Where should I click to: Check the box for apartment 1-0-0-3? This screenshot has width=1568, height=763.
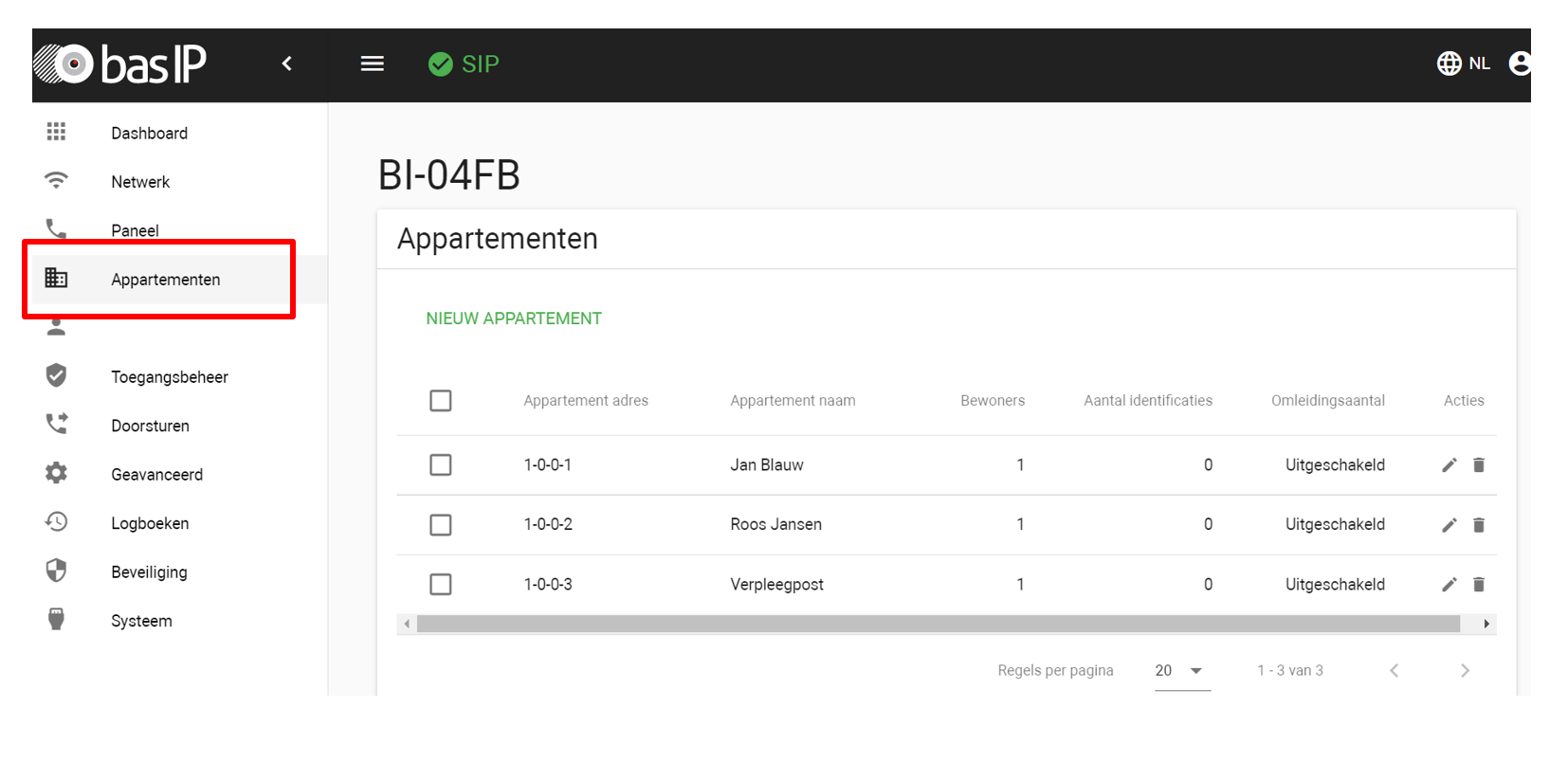point(441,584)
